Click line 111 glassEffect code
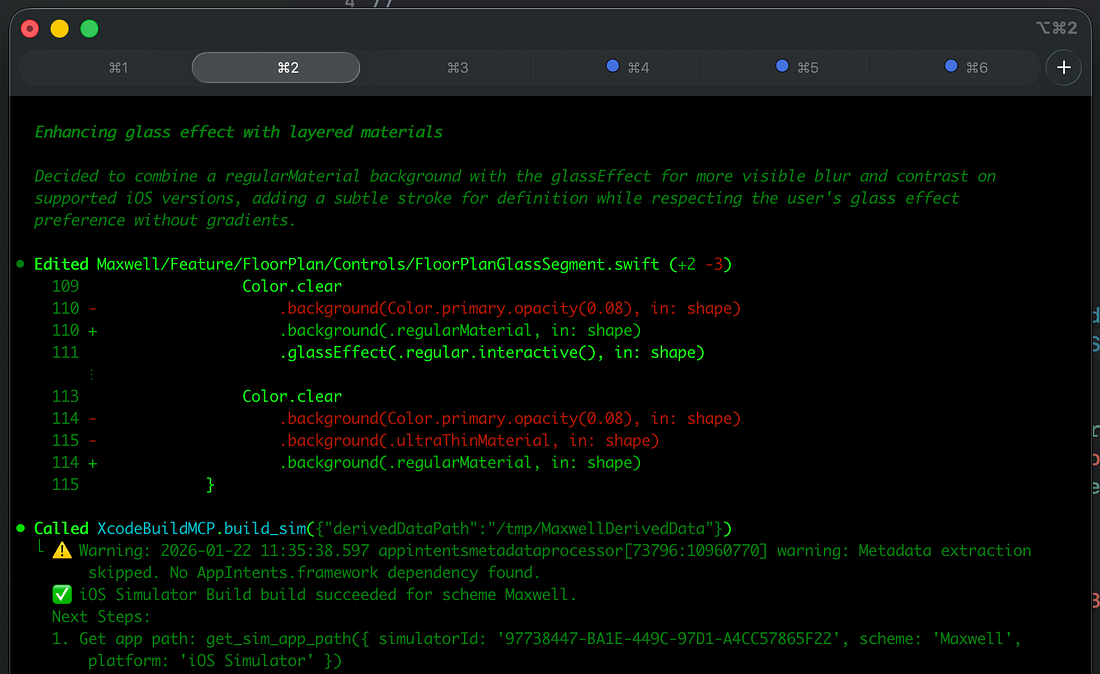This screenshot has width=1100, height=674. tap(492, 353)
